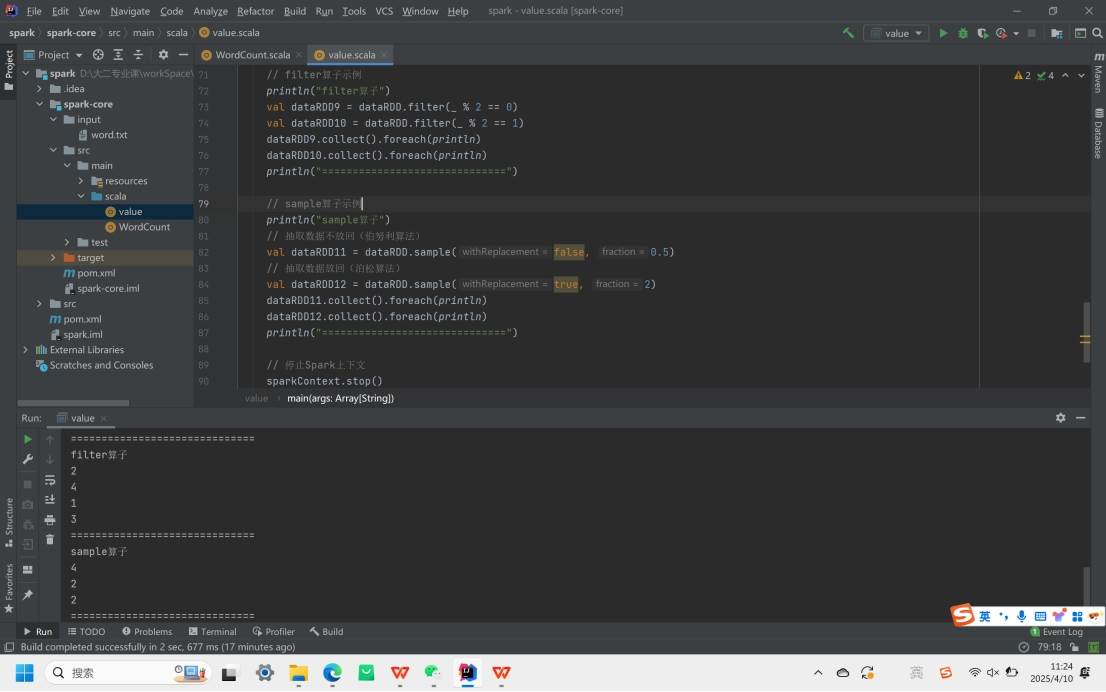Expand all in Project panel
The width and height of the screenshot is (1106, 692).
tap(118, 54)
